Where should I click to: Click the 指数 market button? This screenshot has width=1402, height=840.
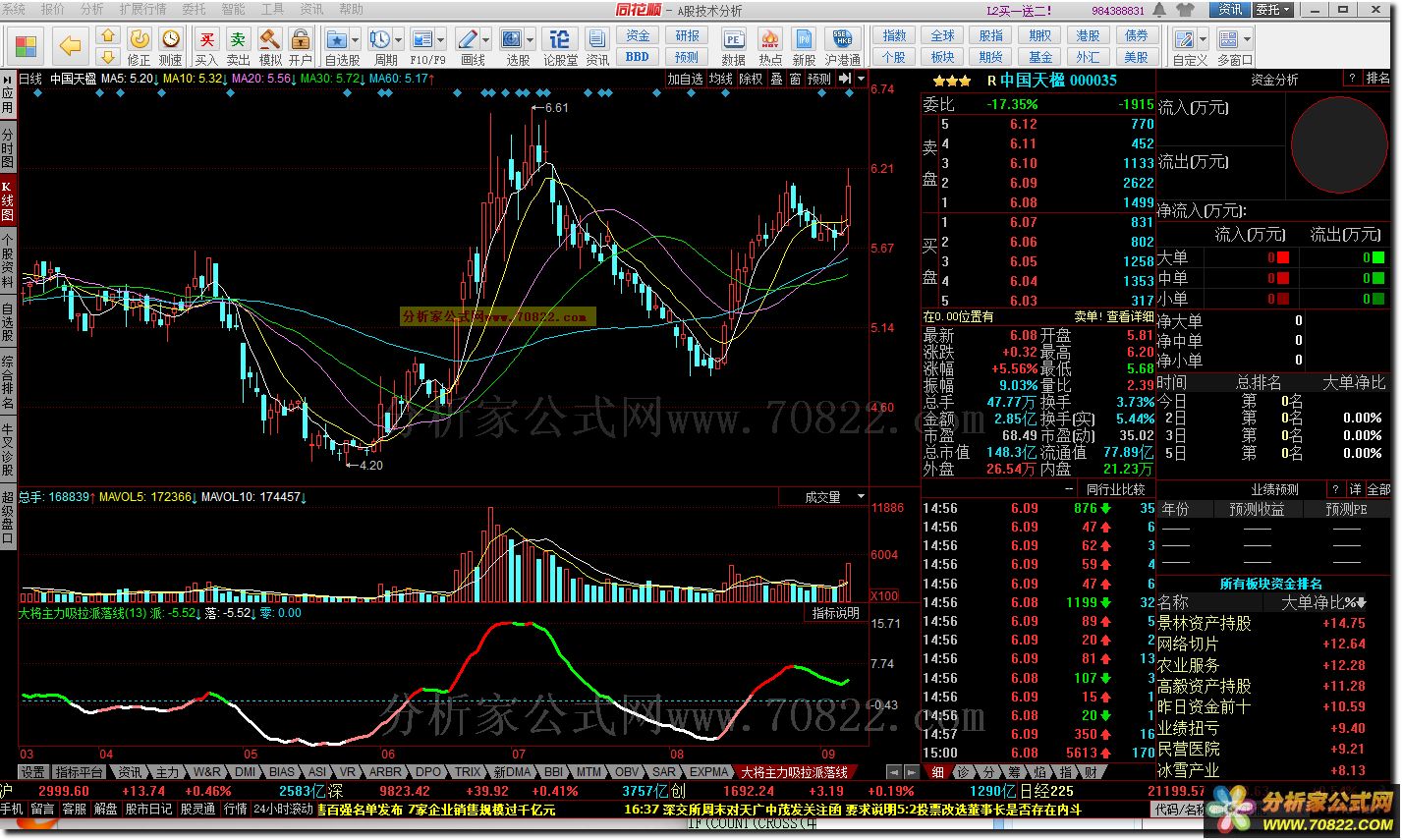895,35
